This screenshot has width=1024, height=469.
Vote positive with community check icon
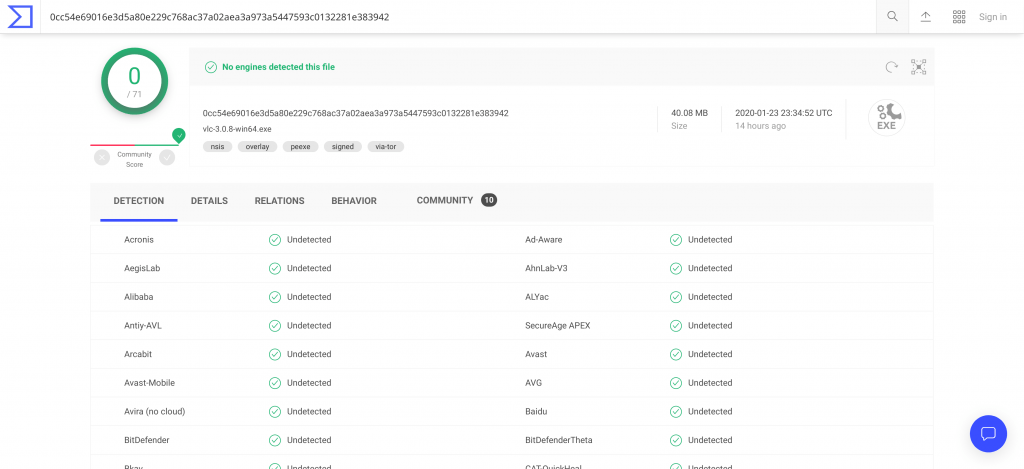click(167, 157)
